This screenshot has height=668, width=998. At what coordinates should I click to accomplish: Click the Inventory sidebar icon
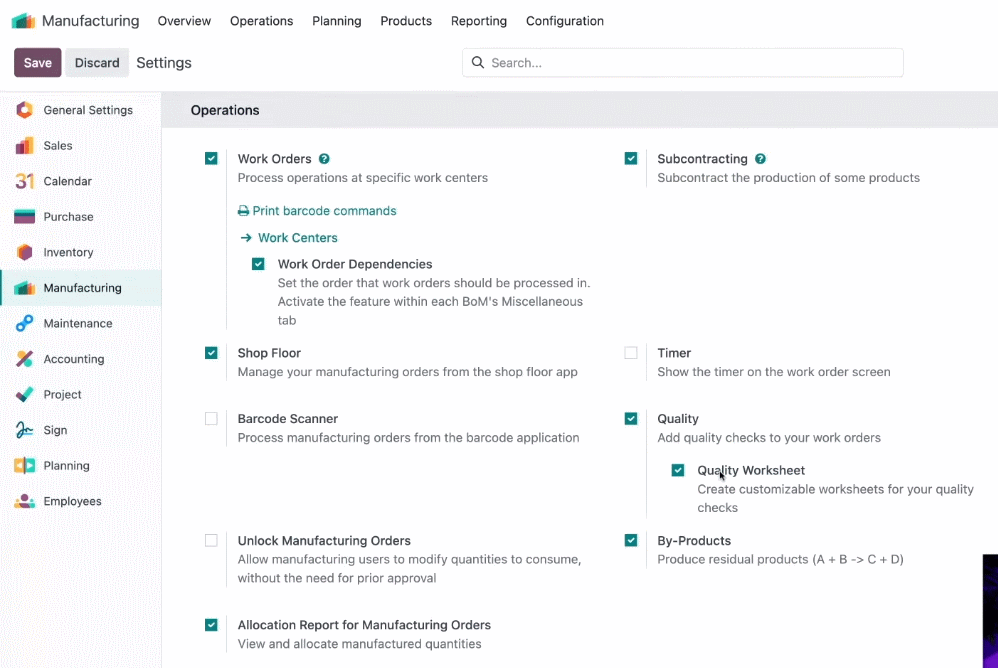(x=24, y=253)
